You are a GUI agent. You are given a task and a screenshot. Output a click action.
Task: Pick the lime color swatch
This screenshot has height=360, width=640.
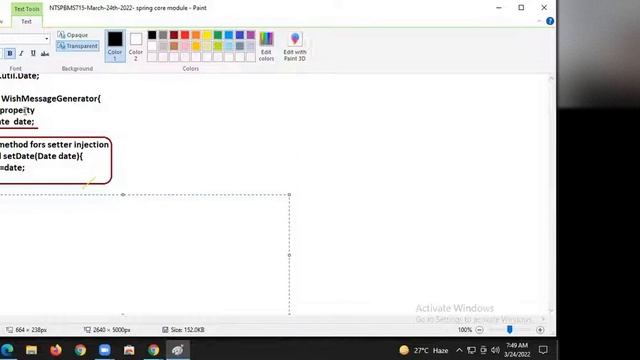(218, 46)
